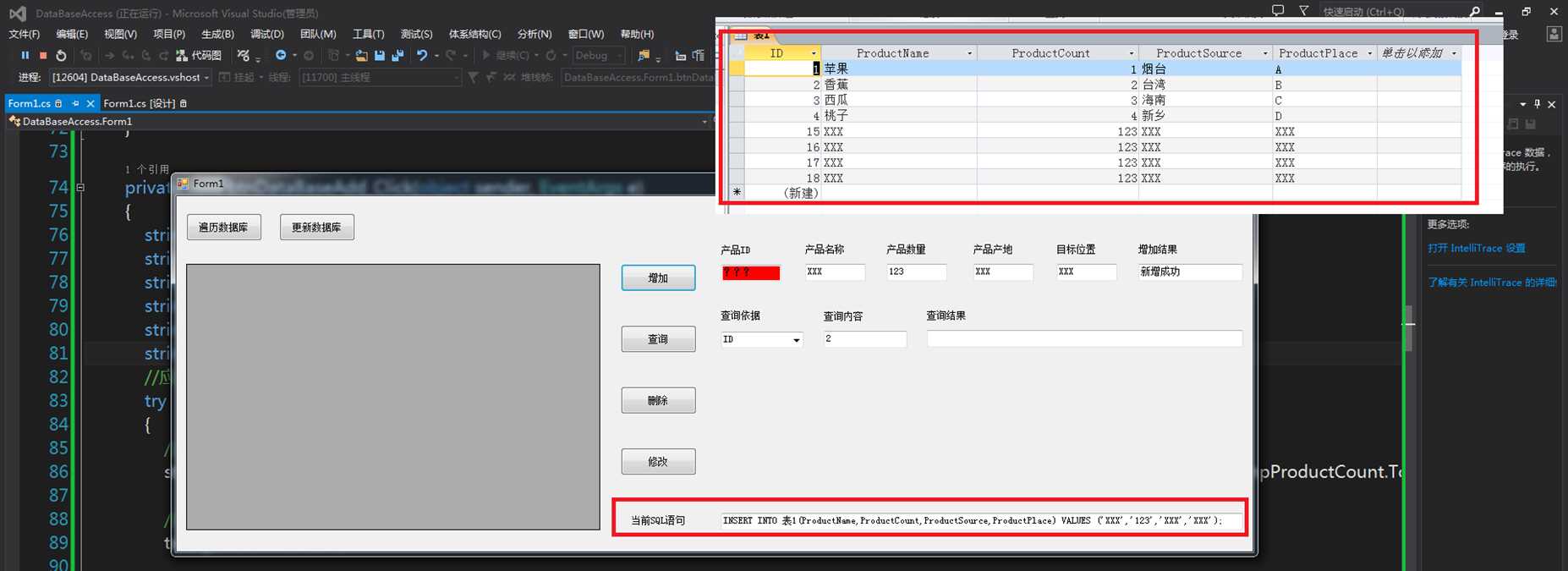Open the ProductName column filter arrow

coord(969,53)
